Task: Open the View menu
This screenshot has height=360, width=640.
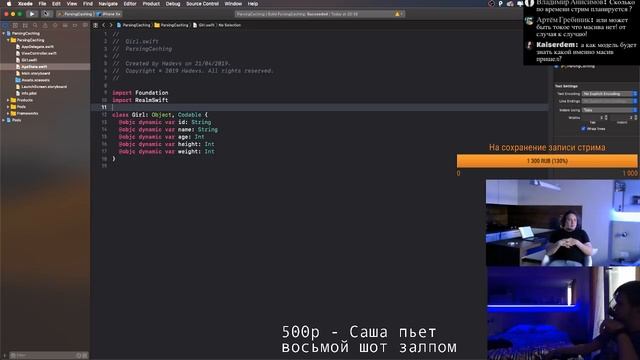Action: pos(71,4)
